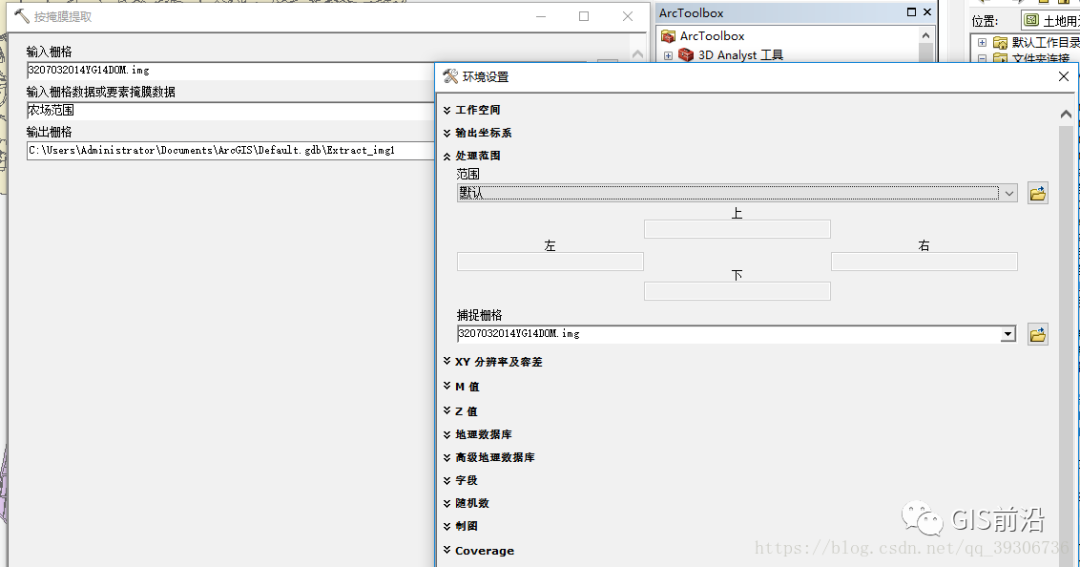Select the 默认工作目录 folder icon
The height and width of the screenshot is (567, 1080).
pos(1000,43)
